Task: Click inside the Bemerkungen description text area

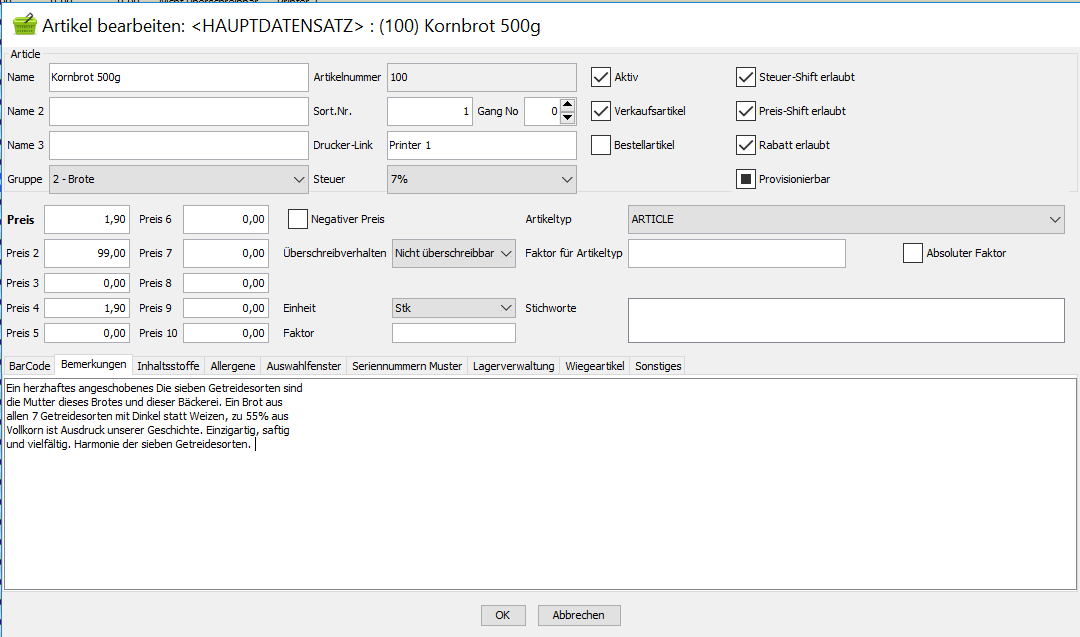Action: tap(540, 483)
